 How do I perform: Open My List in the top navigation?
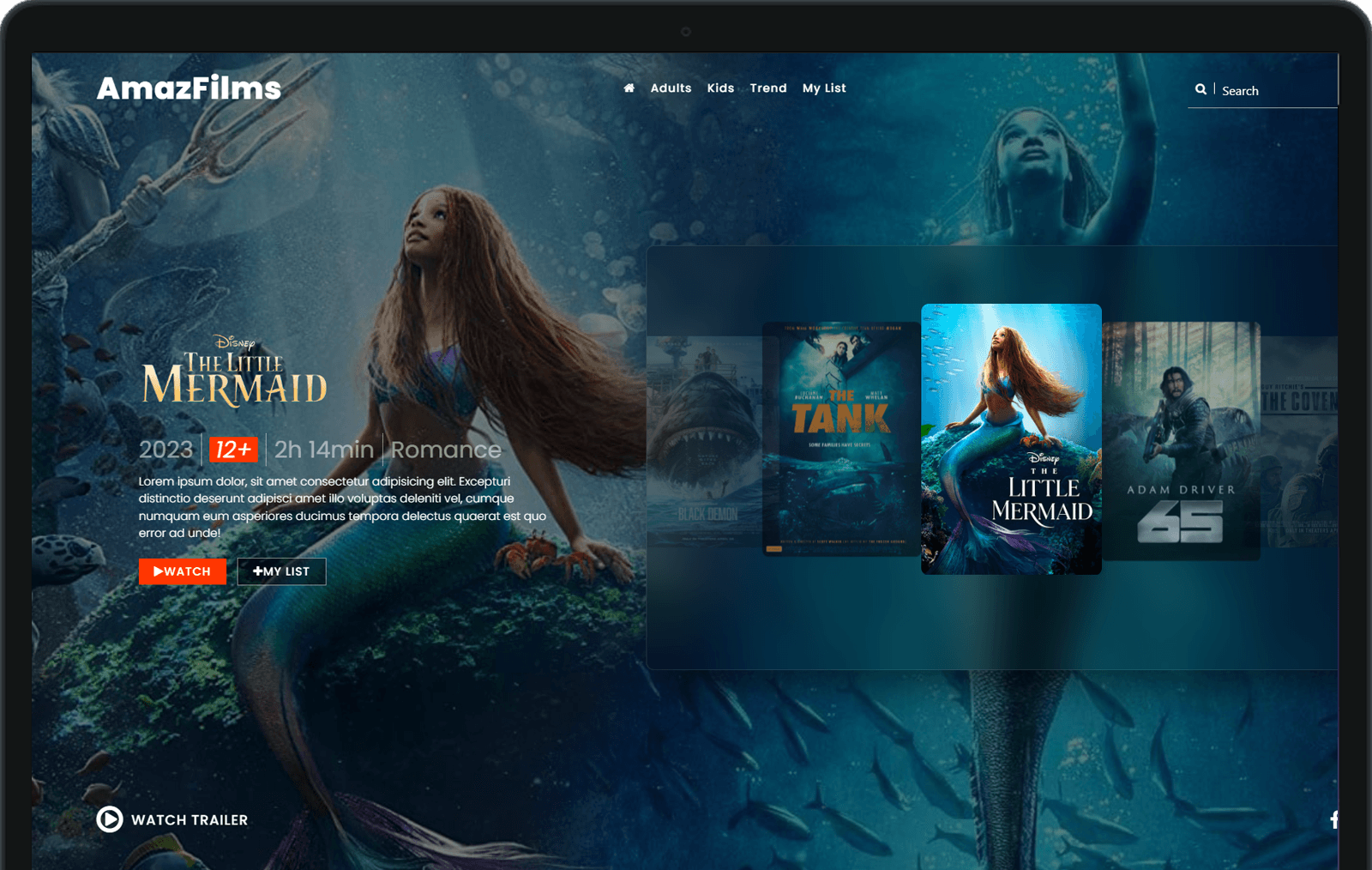coord(824,88)
